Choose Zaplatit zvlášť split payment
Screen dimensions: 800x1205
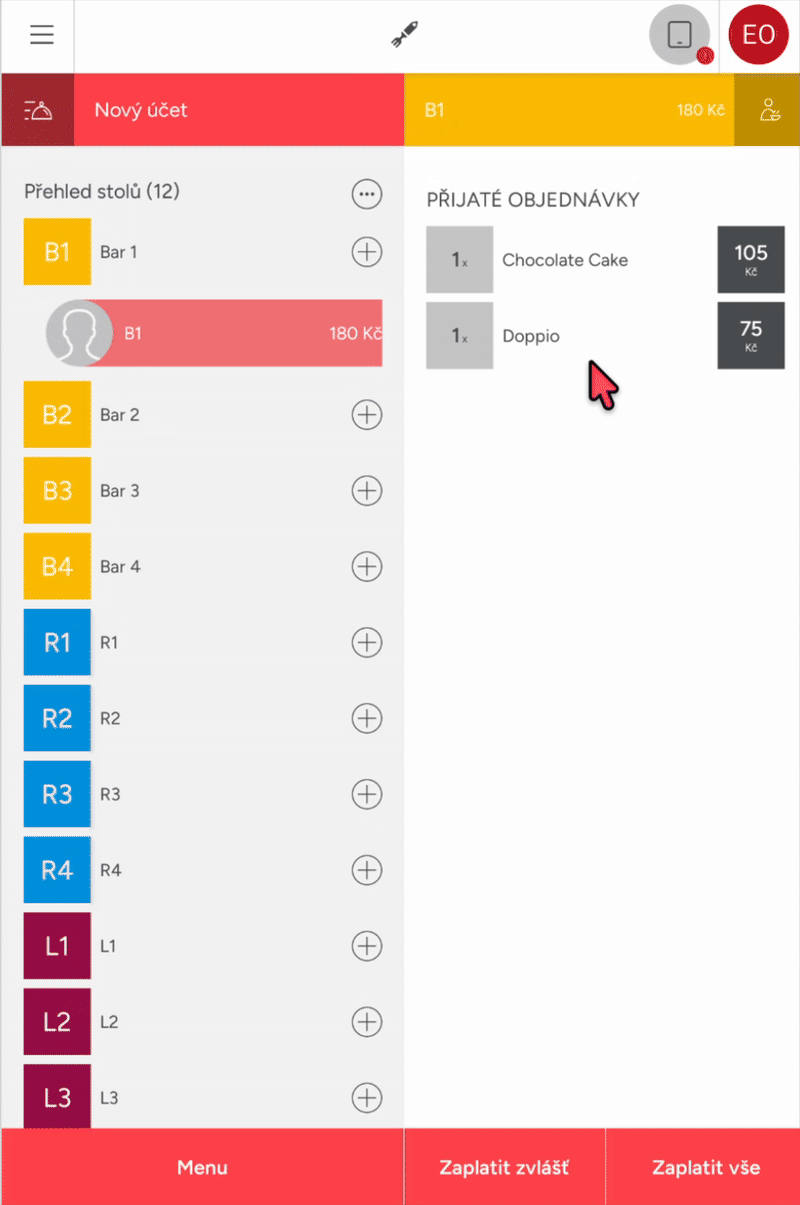[x=504, y=1167]
